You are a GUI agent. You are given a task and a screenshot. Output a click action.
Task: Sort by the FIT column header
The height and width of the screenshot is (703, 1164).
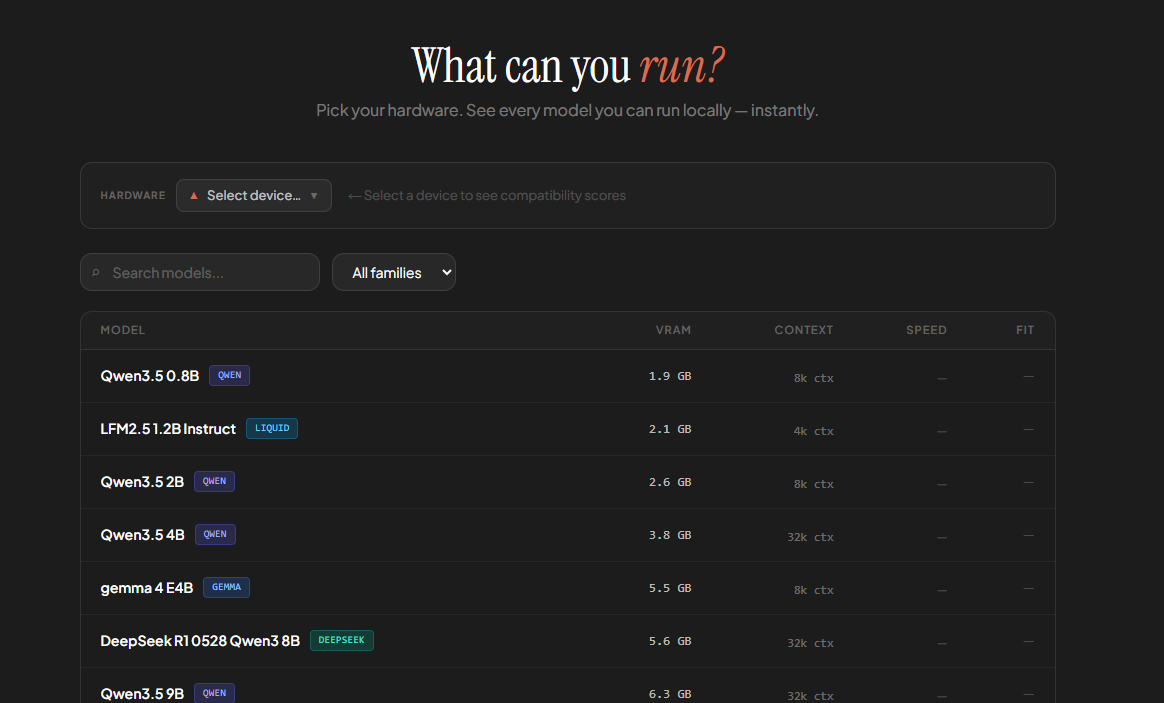(x=1025, y=330)
